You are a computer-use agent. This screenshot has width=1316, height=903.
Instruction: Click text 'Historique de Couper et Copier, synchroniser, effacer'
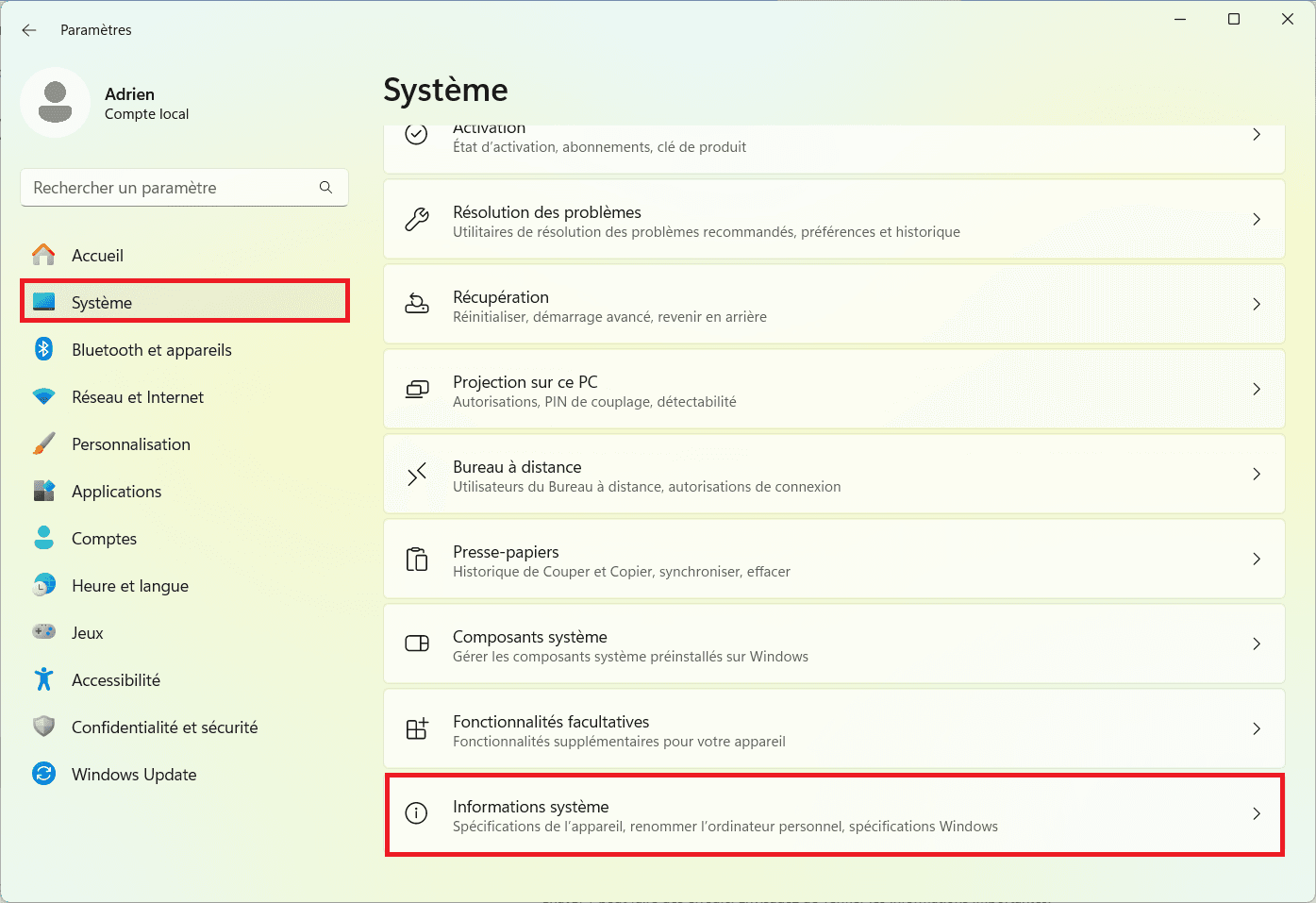point(622,572)
